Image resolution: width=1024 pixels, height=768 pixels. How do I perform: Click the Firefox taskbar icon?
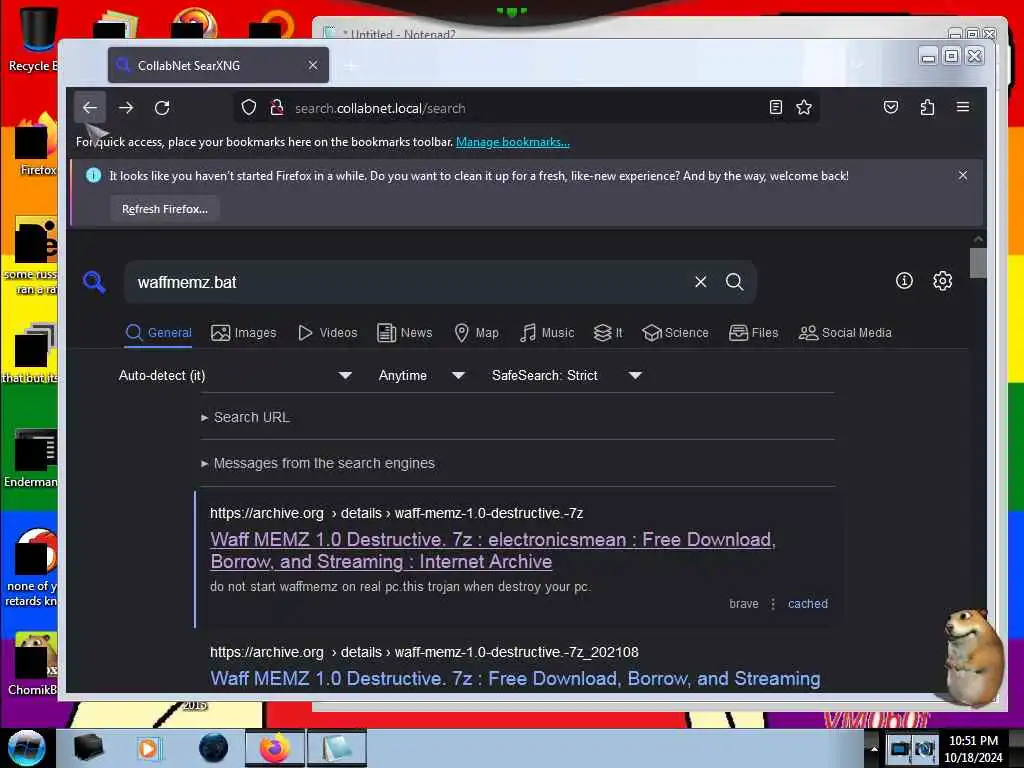tap(275, 748)
